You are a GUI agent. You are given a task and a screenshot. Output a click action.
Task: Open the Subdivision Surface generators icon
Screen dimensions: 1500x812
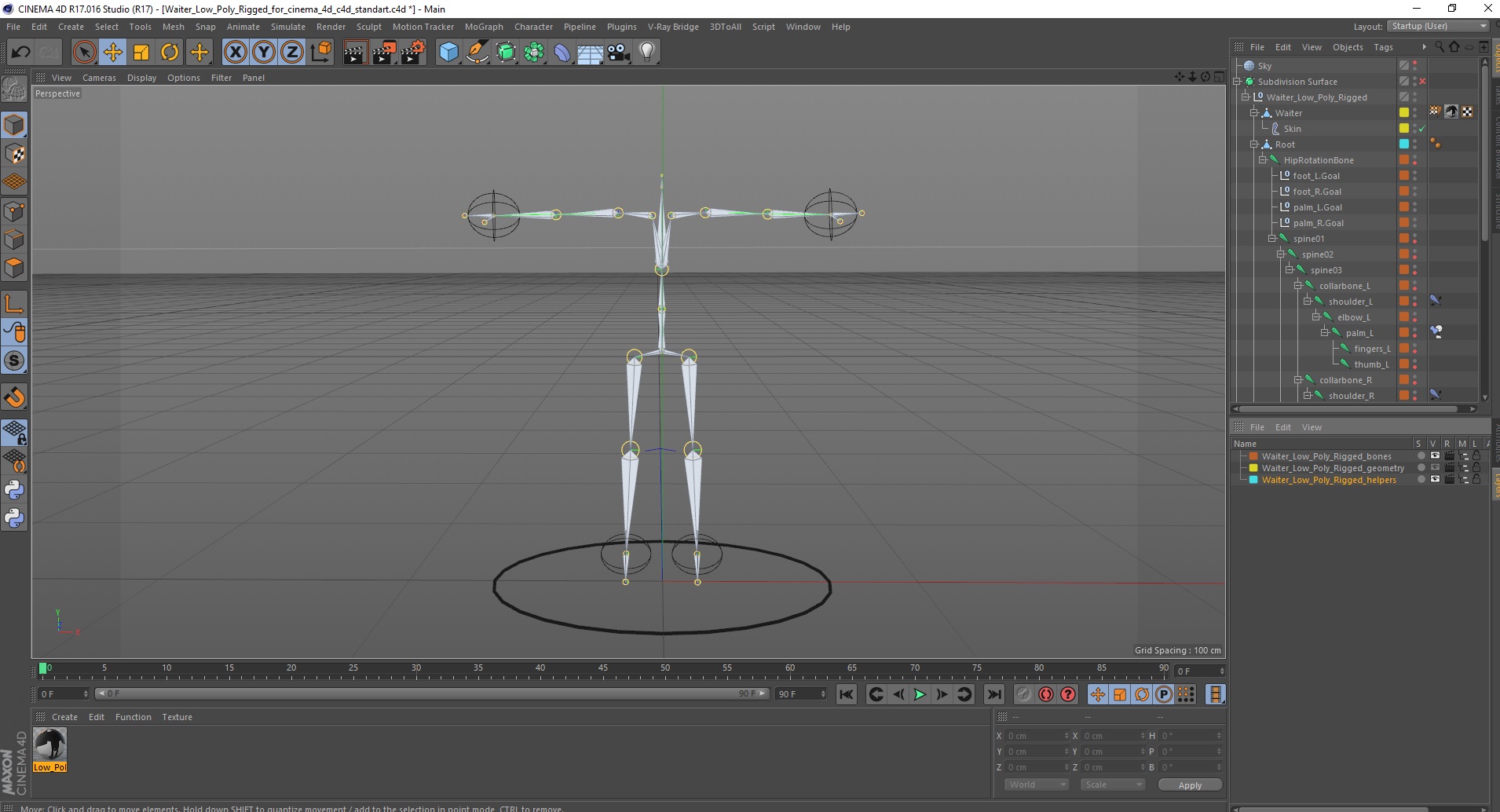pos(507,53)
